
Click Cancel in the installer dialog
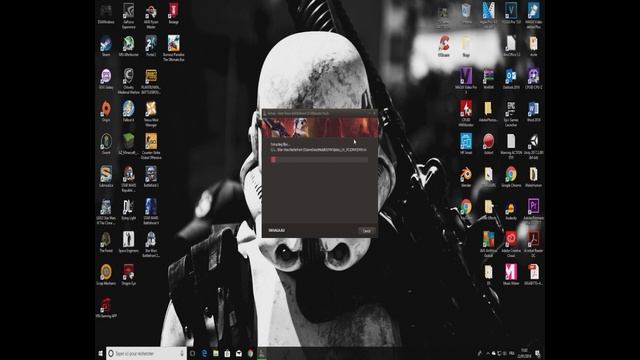point(367,231)
